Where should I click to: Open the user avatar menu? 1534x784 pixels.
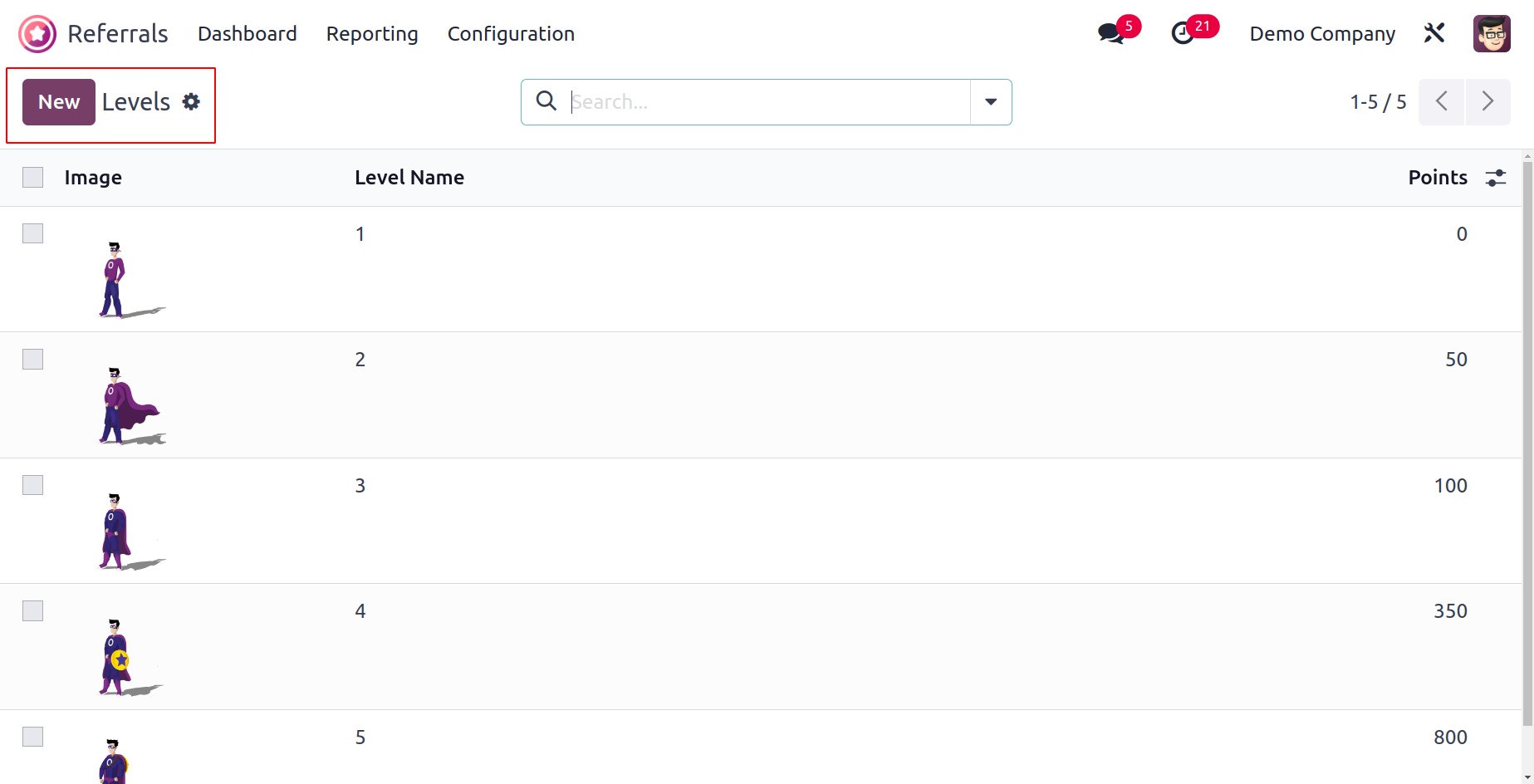coord(1492,33)
